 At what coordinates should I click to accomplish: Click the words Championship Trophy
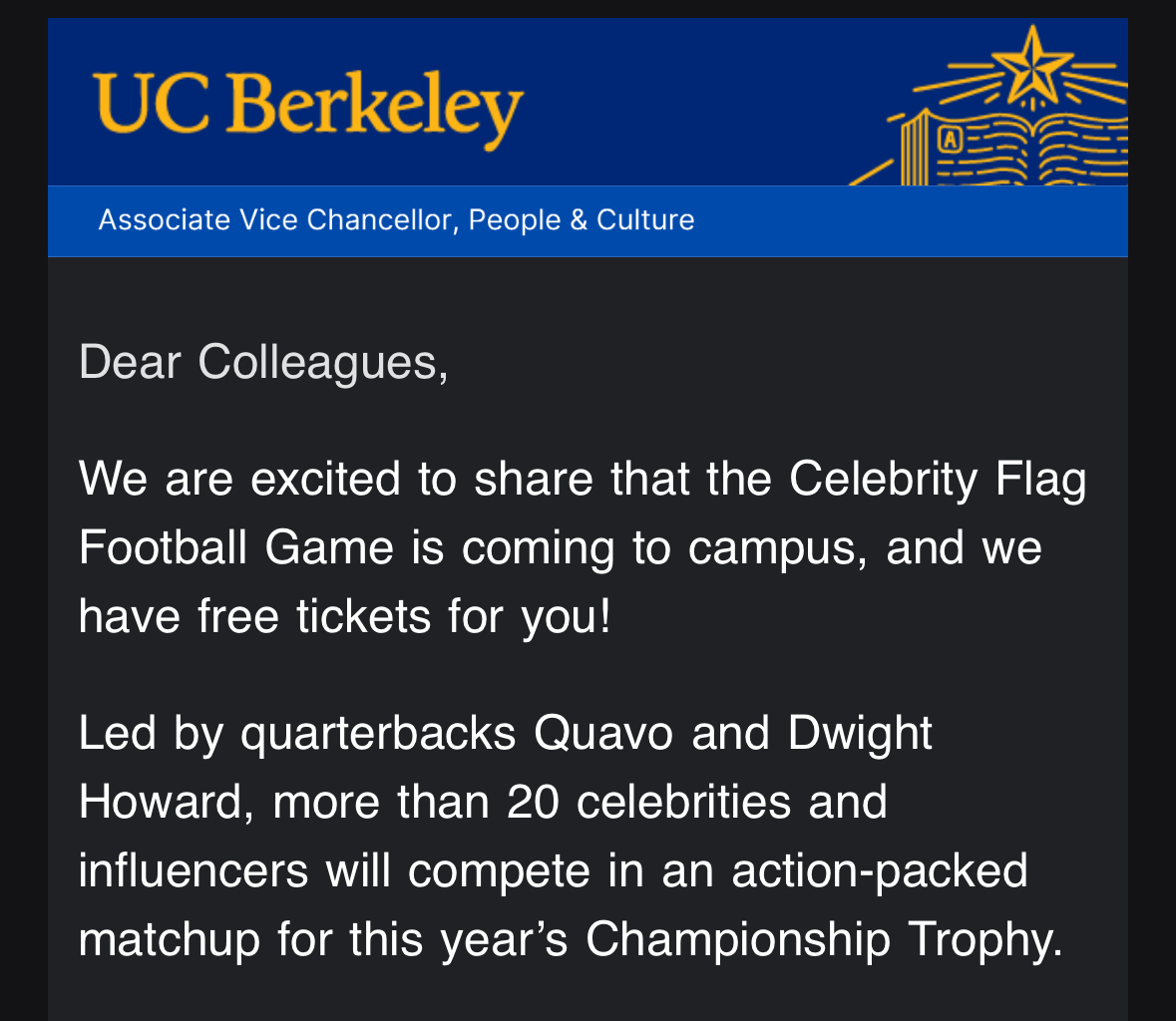824,939
